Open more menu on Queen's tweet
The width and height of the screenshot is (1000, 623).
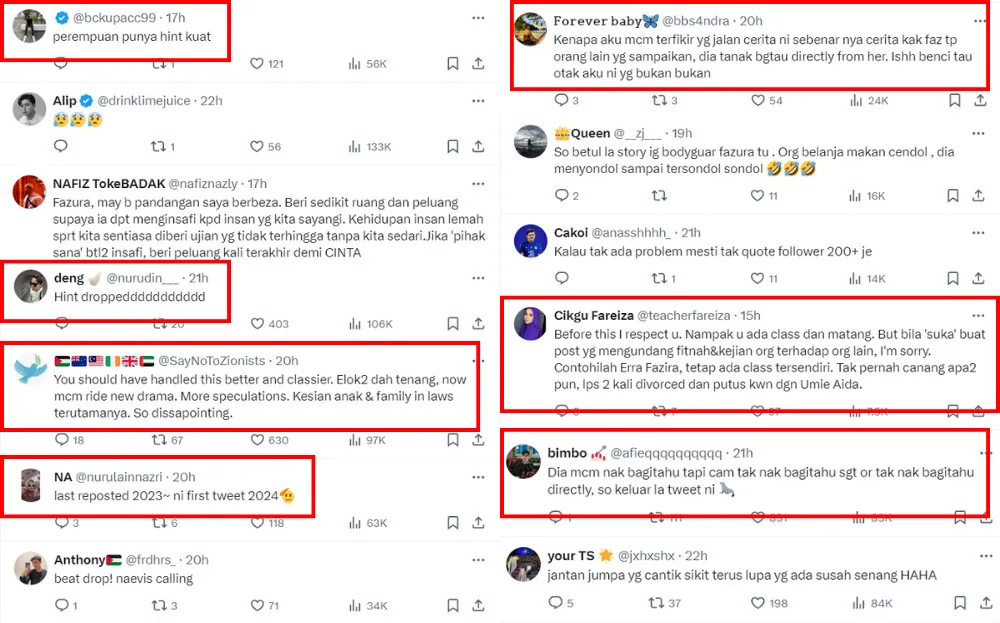977,133
